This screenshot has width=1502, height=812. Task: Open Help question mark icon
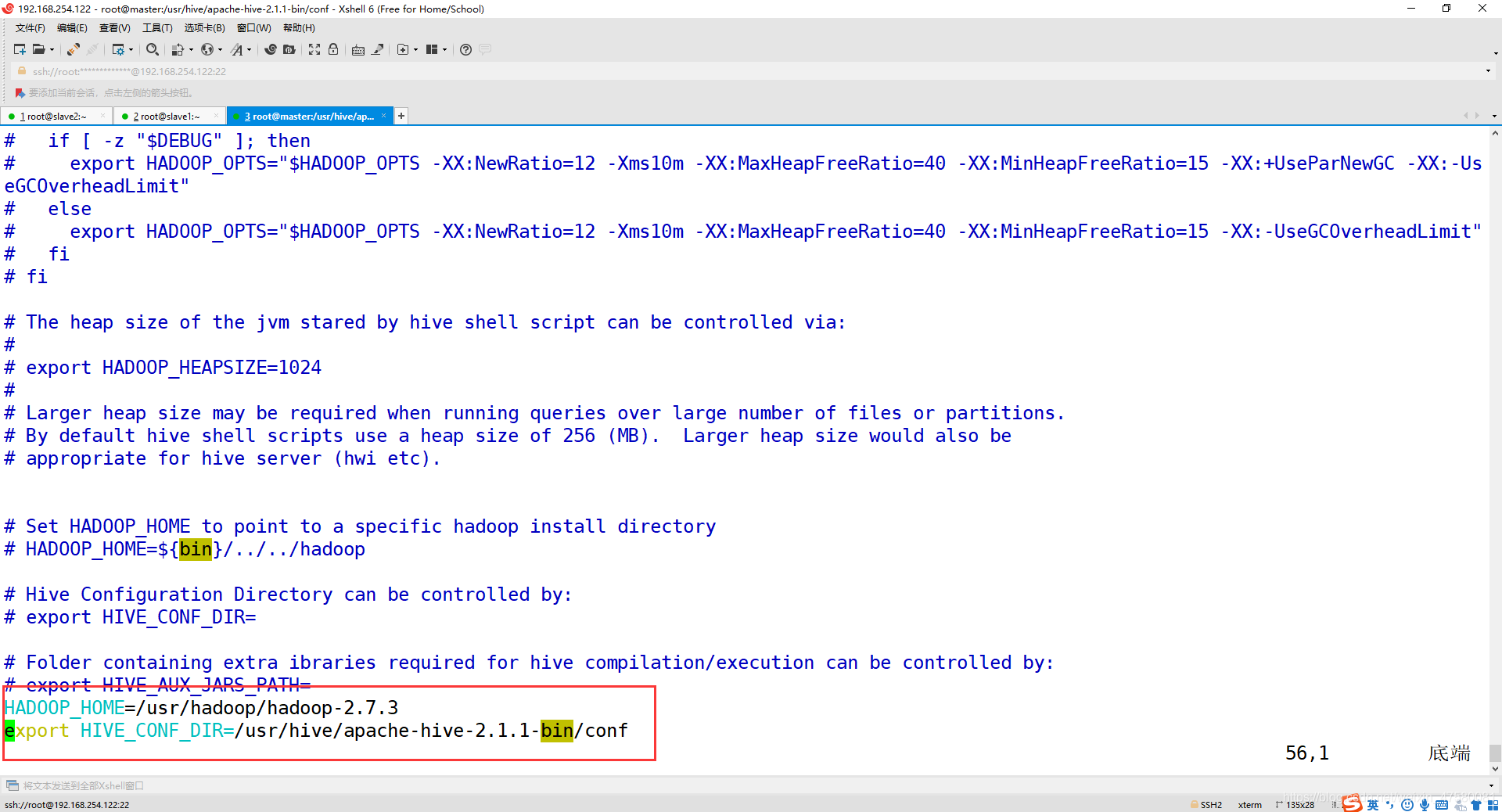pos(465,49)
